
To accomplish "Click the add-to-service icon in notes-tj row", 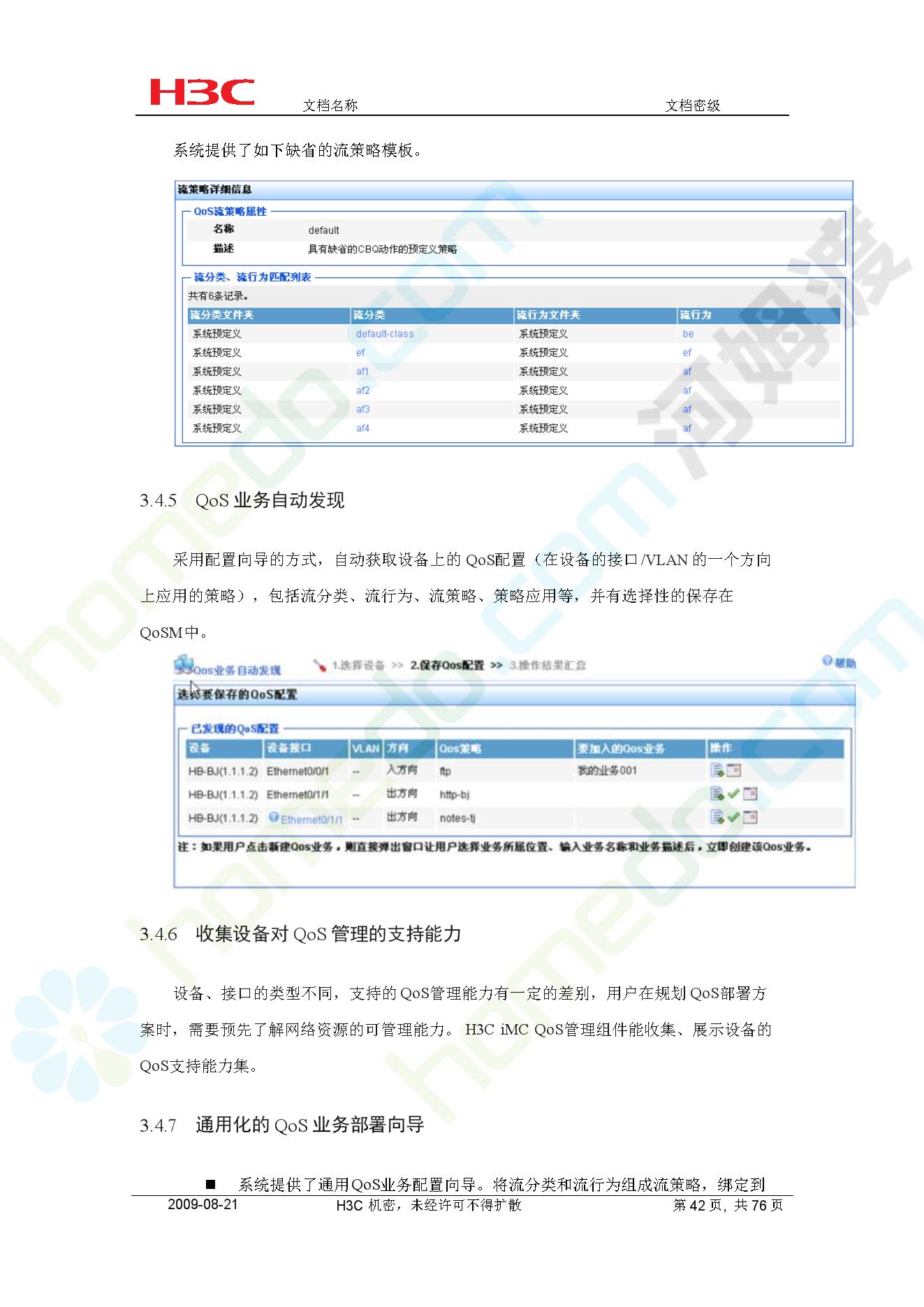I will [717, 817].
